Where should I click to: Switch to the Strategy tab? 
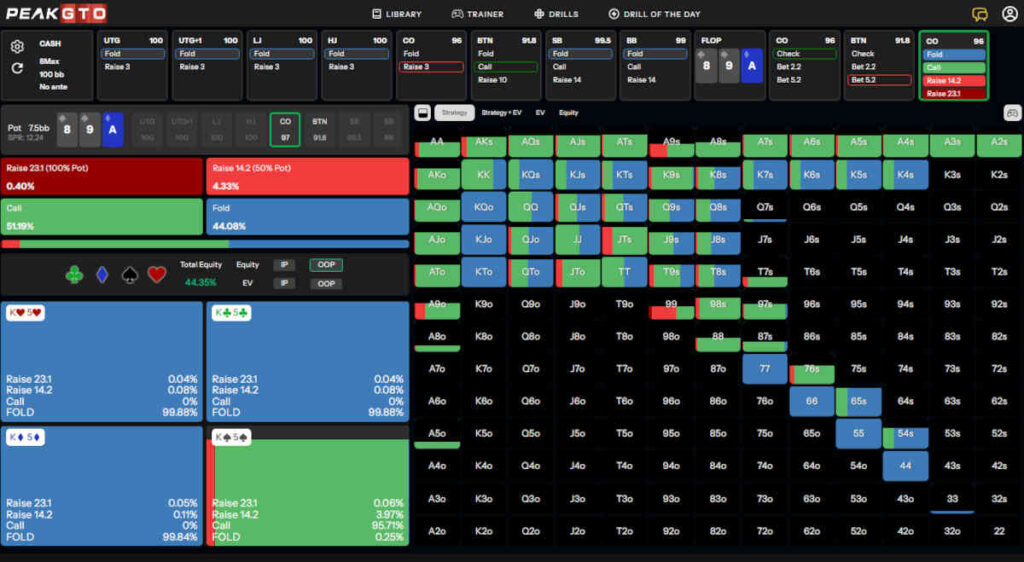[454, 113]
